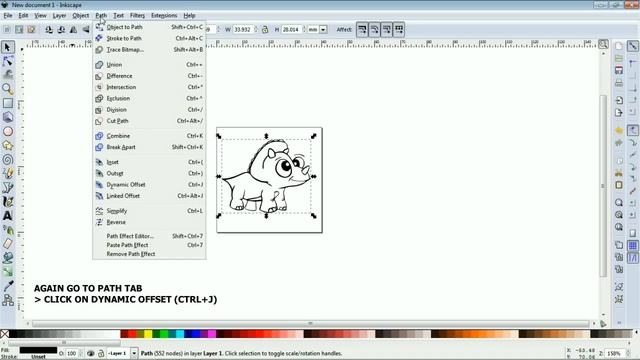Open the units mm dropdown
640x360 pixels.
coord(323,29)
